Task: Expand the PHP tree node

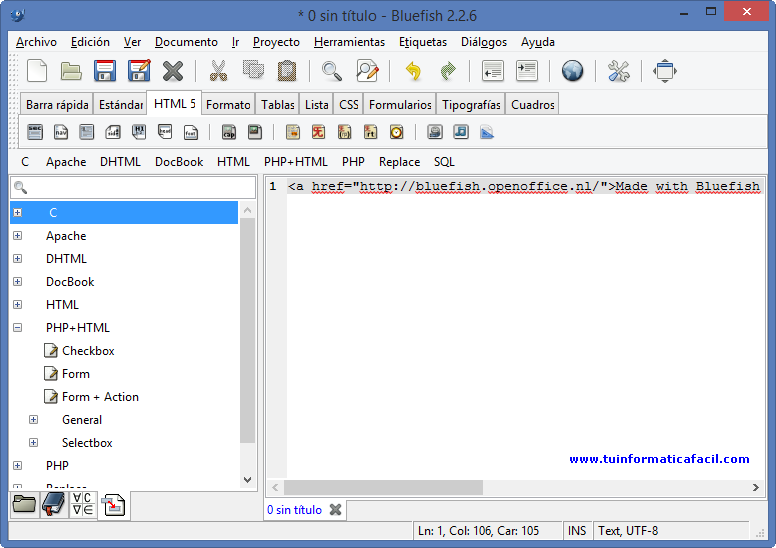Action: tap(18, 466)
